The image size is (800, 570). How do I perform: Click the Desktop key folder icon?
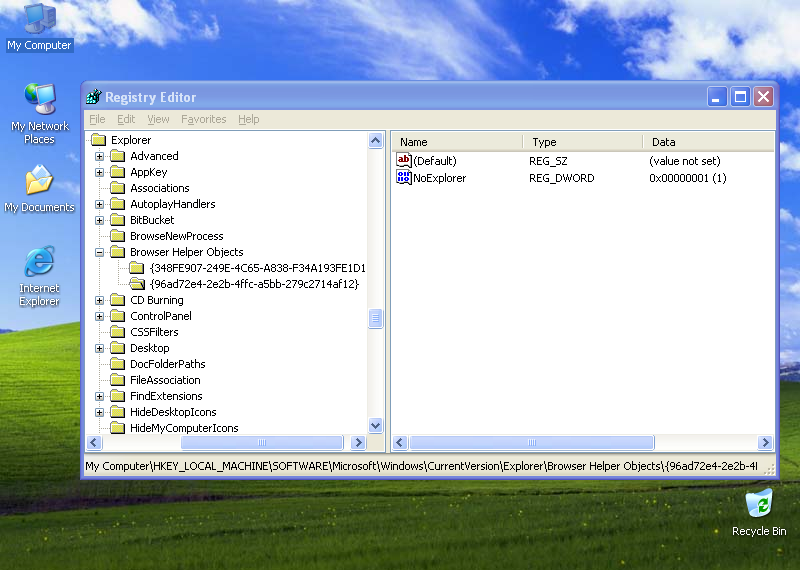tap(118, 348)
